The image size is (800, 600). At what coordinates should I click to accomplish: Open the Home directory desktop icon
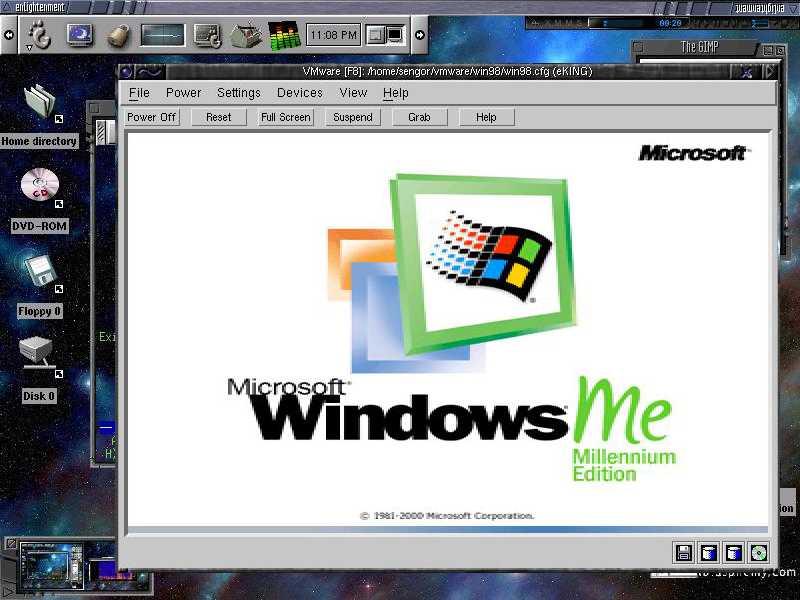39,103
